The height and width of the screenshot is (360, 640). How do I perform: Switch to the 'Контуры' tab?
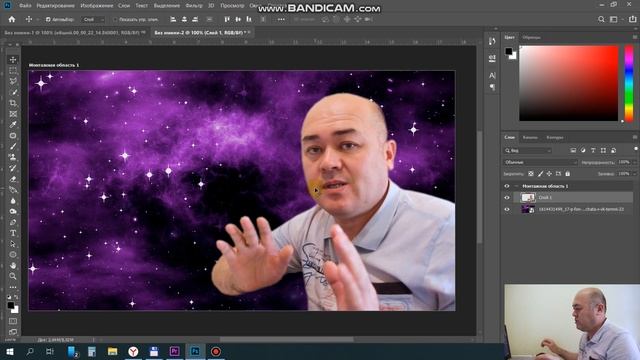(555, 138)
